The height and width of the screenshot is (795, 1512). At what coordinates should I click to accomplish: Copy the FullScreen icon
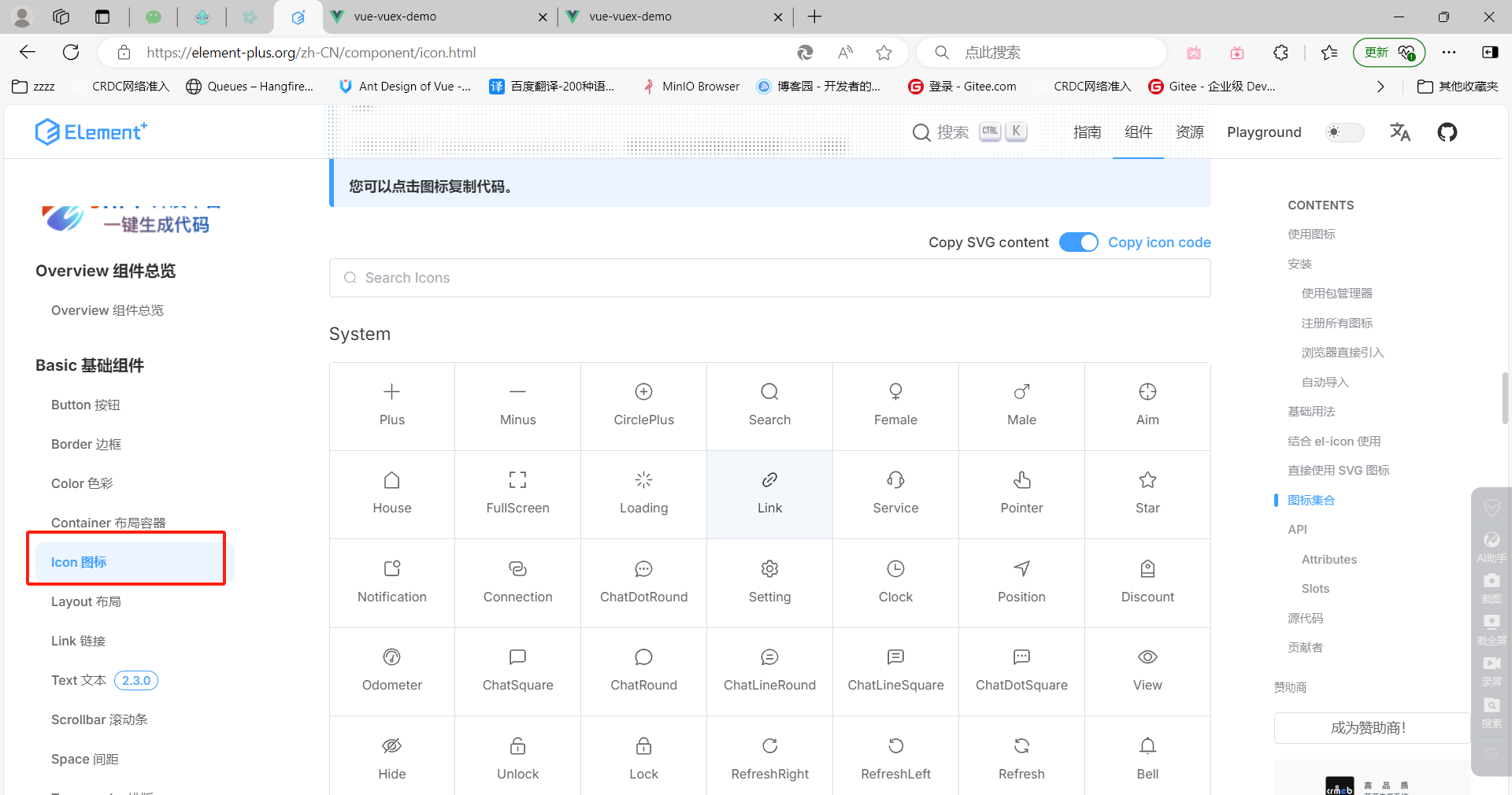[517, 494]
